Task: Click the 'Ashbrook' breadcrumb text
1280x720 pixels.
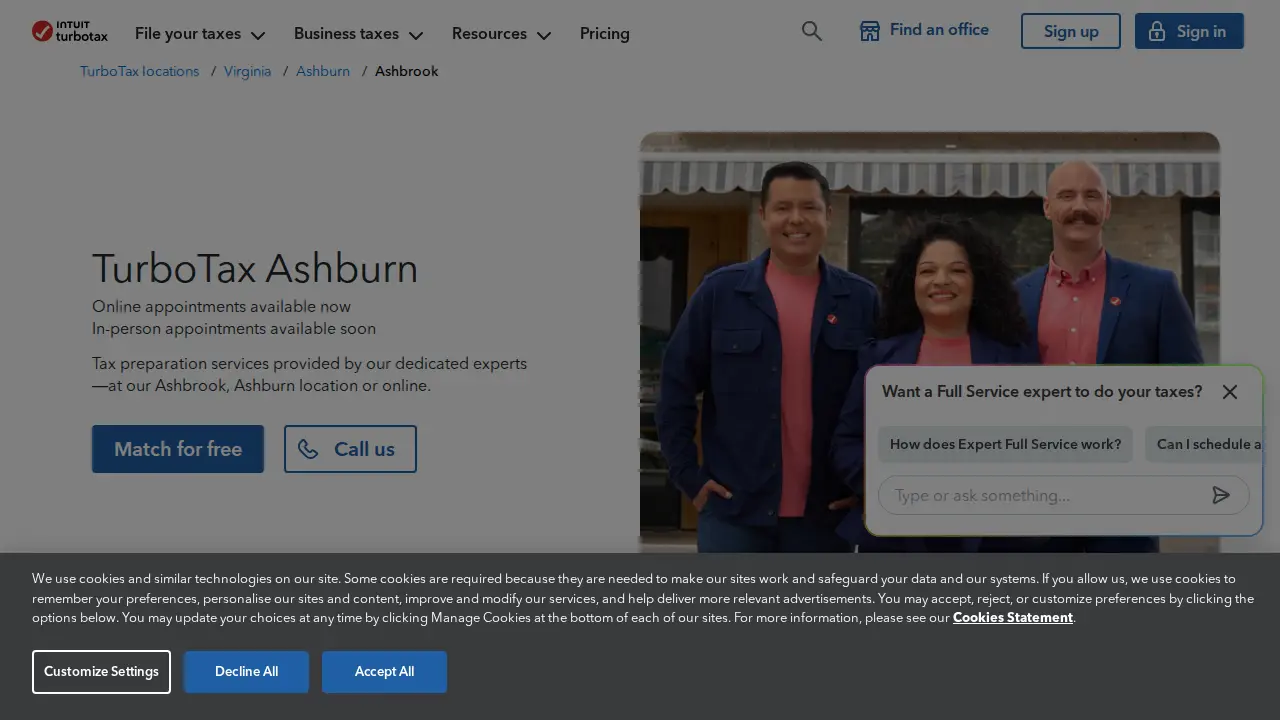Action: pos(406,71)
